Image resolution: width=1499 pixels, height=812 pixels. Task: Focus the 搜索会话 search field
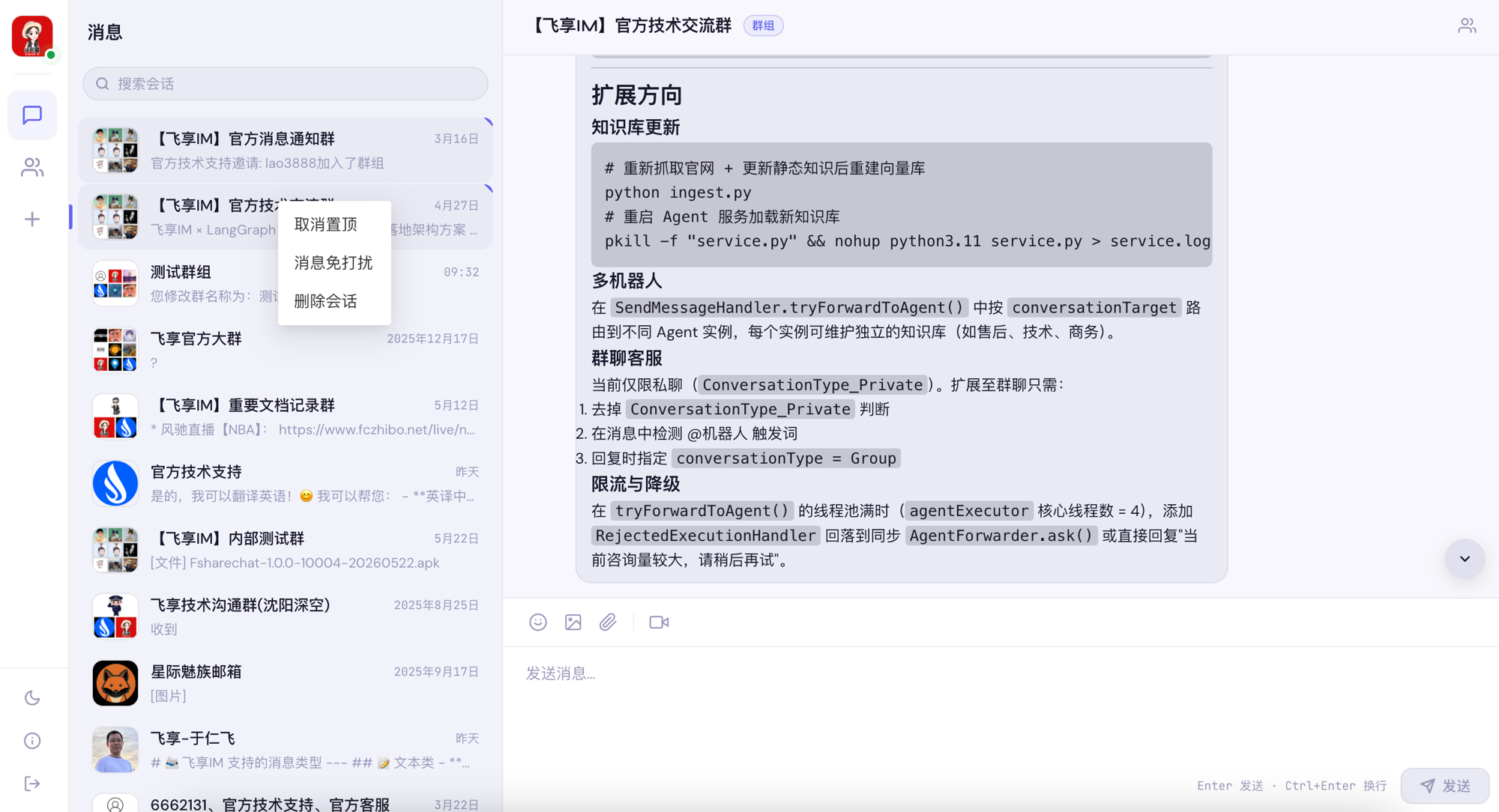(x=286, y=84)
